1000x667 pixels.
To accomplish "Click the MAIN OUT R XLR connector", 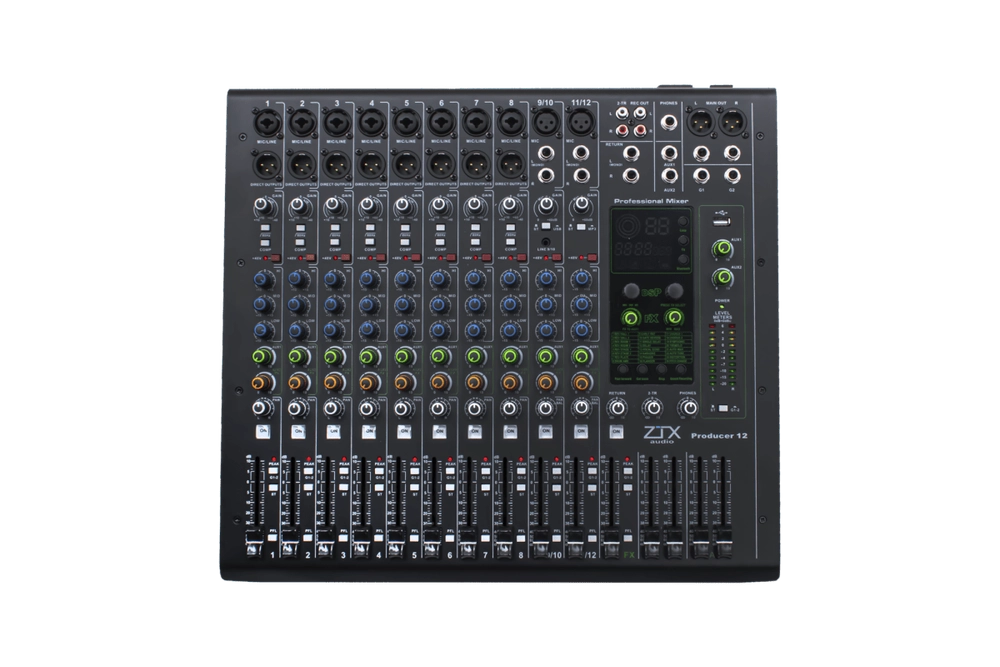I will (x=732, y=121).
